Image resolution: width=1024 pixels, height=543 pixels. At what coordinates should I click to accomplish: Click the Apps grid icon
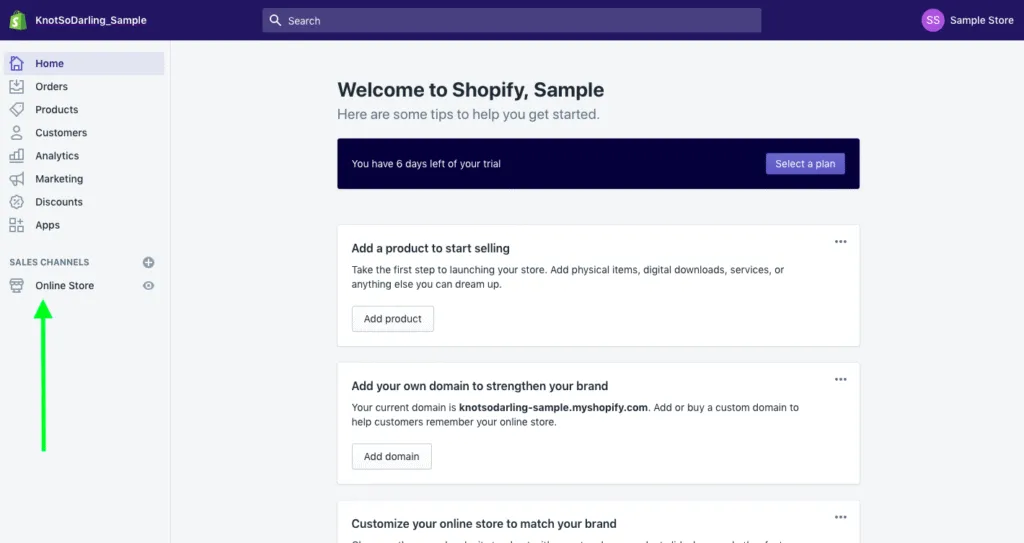point(16,225)
